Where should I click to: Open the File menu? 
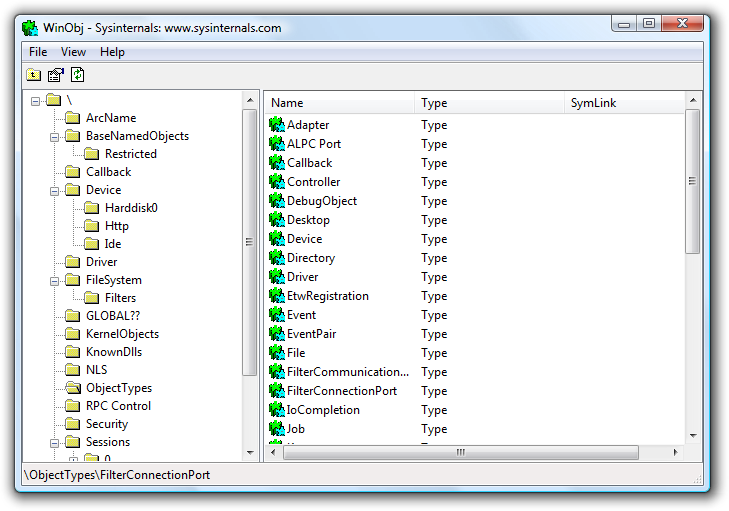[38, 52]
